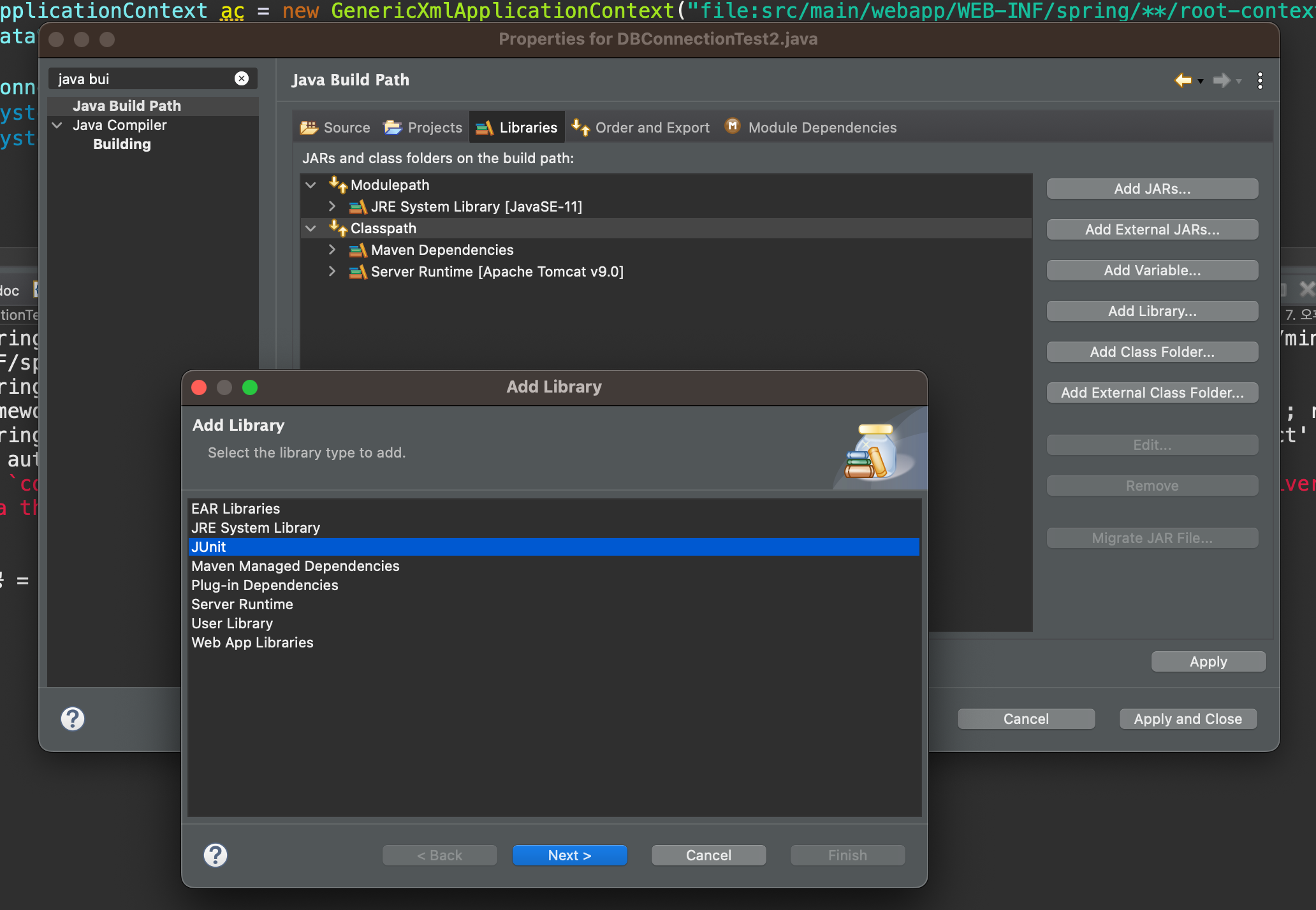Select User Library in the list
The image size is (1316, 910).
click(232, 623)
